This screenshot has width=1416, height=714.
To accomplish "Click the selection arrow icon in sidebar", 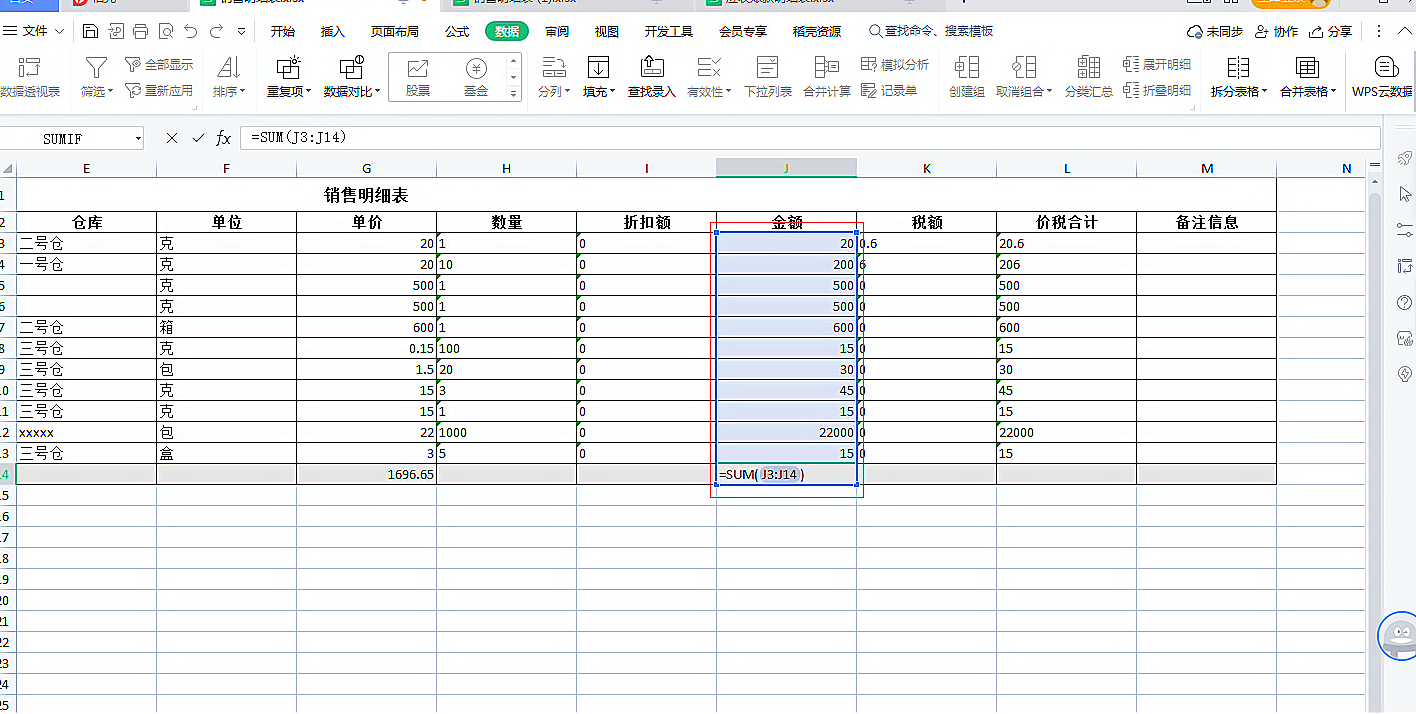I will coord(1404,193).
